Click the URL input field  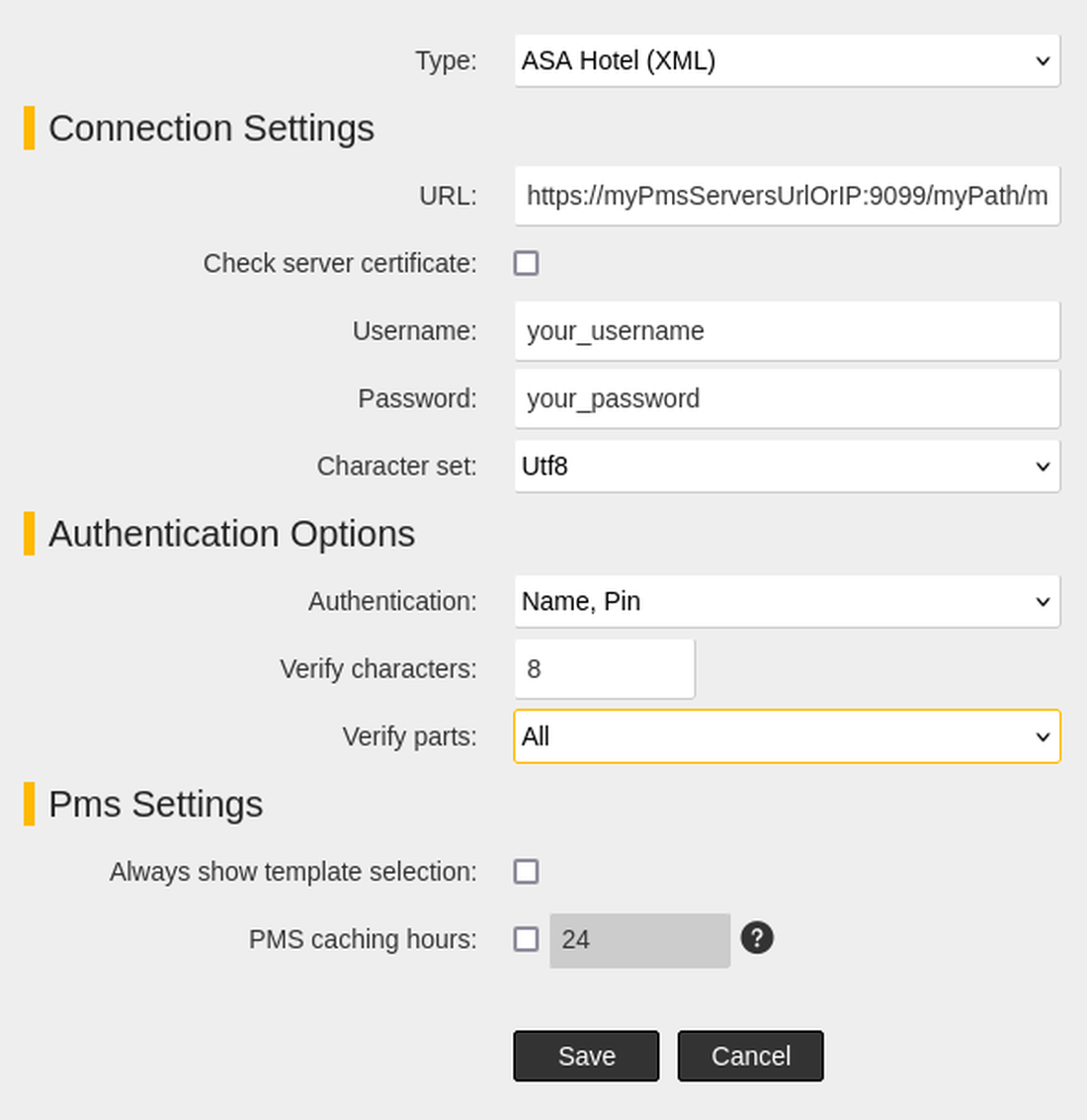click(787, 196)
